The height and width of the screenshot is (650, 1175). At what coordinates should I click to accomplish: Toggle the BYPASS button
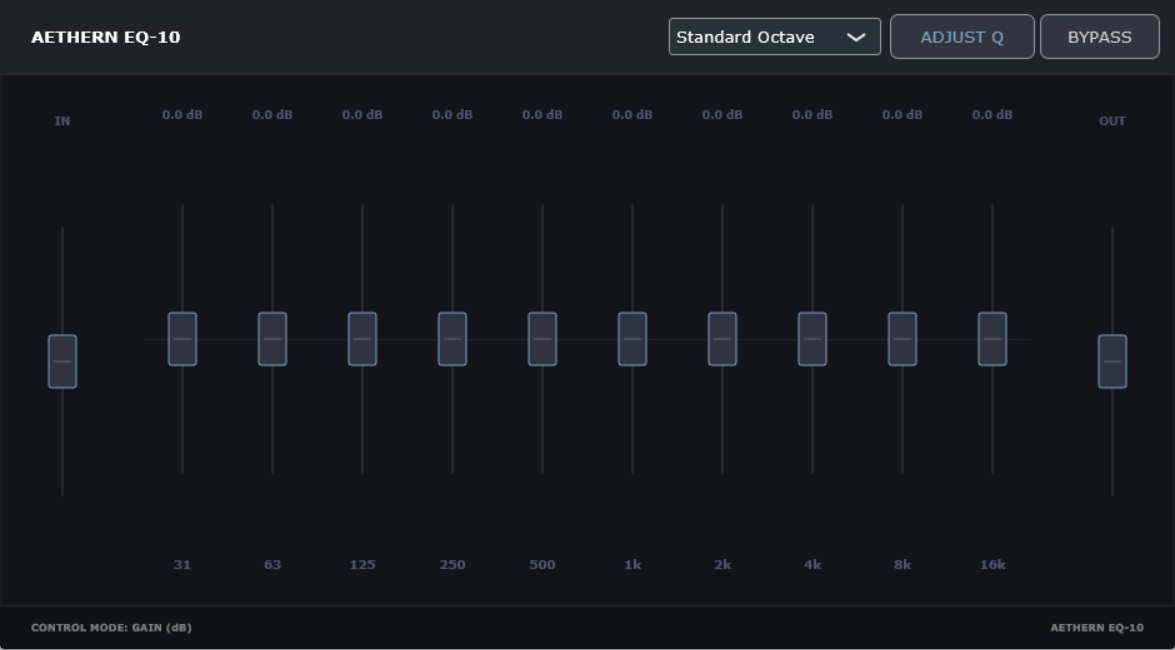coord(1099,37)
